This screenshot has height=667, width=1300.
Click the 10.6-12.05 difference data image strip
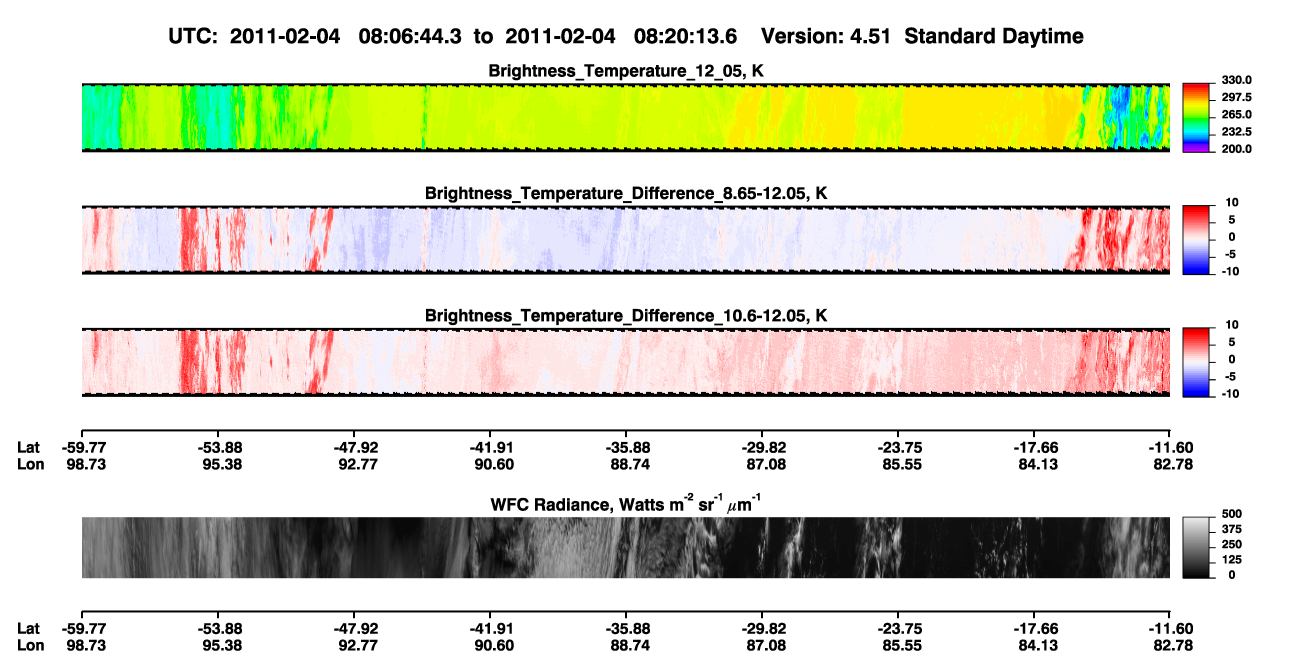pos(625,362)
